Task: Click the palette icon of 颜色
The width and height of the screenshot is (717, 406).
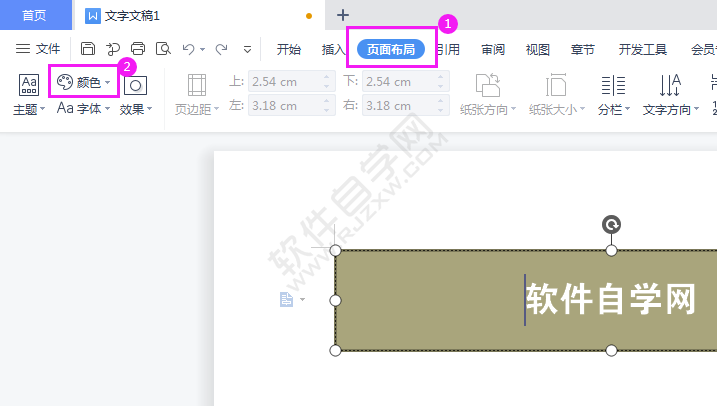Action: [x=64, y=82]
